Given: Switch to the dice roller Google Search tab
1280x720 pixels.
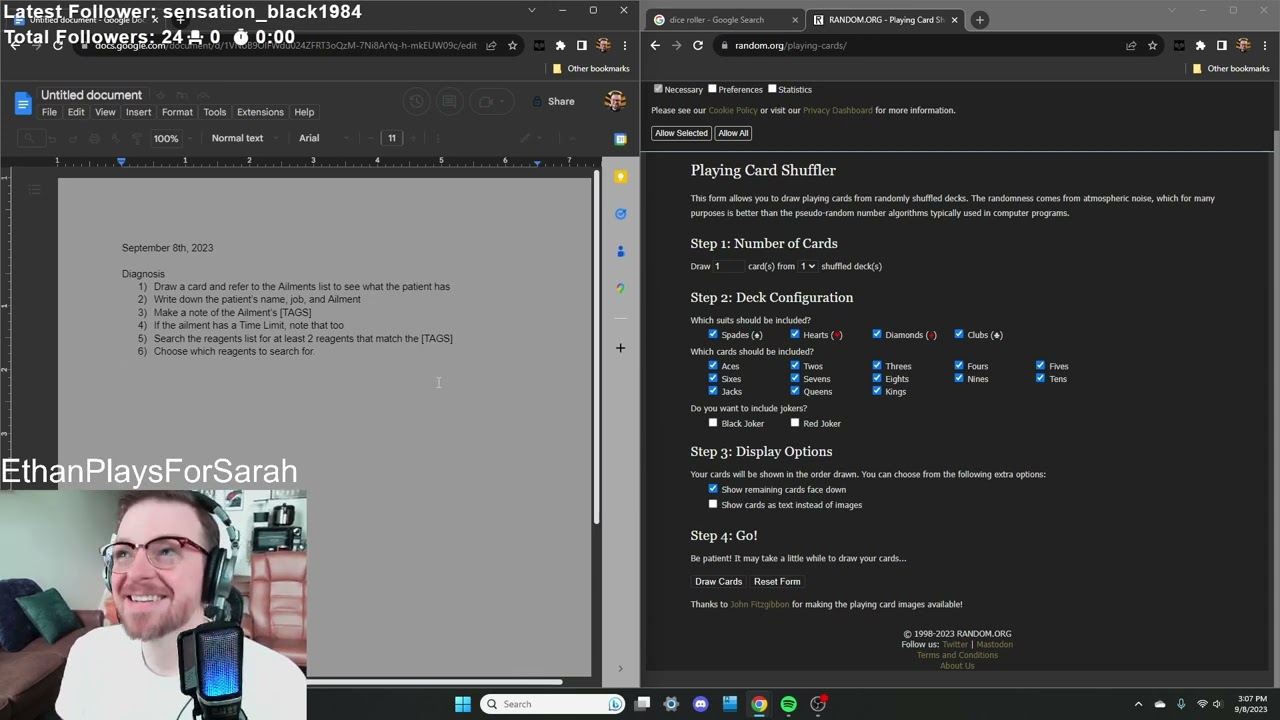Looking at the screenshot, I should 725,19.
